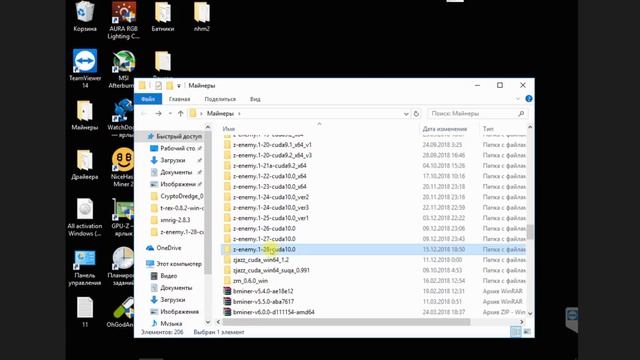
Task: Click the file list horizontal scrollbar thumb
Action: pos(346,322)
